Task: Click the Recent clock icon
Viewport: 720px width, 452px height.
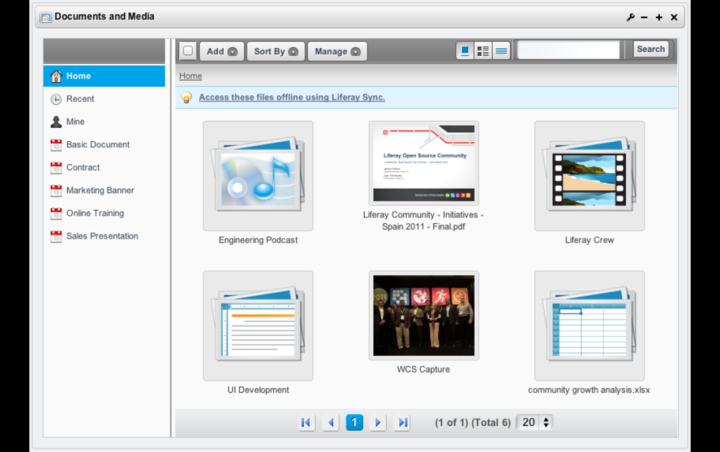Action: 56,99
